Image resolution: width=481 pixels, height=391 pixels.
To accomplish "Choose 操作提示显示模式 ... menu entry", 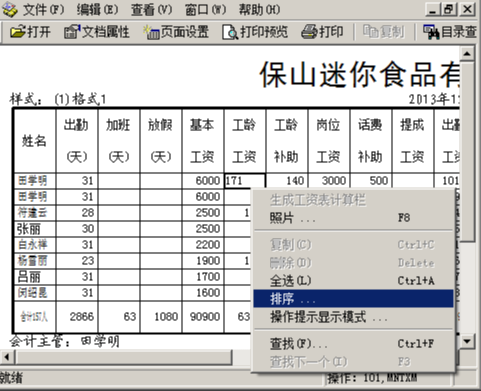I will 353,317.
